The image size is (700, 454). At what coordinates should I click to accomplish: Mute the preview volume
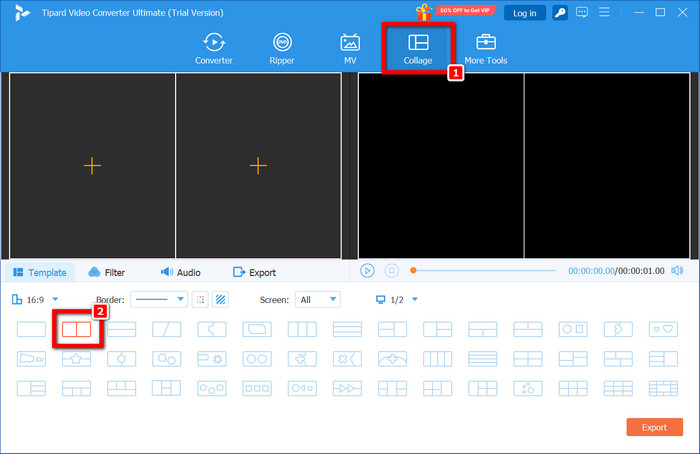(677, 271)
